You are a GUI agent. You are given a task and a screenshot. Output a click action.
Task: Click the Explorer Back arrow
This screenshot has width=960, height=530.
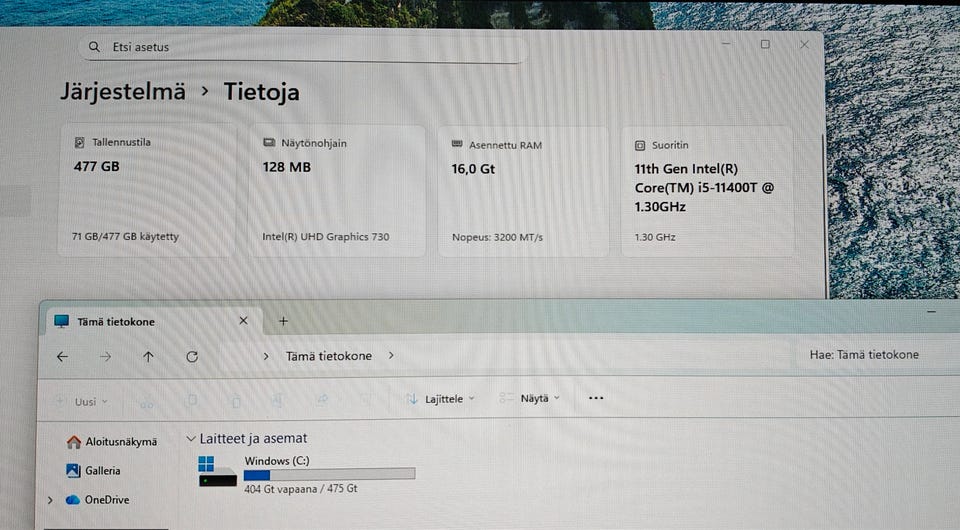tap(62, 356)
